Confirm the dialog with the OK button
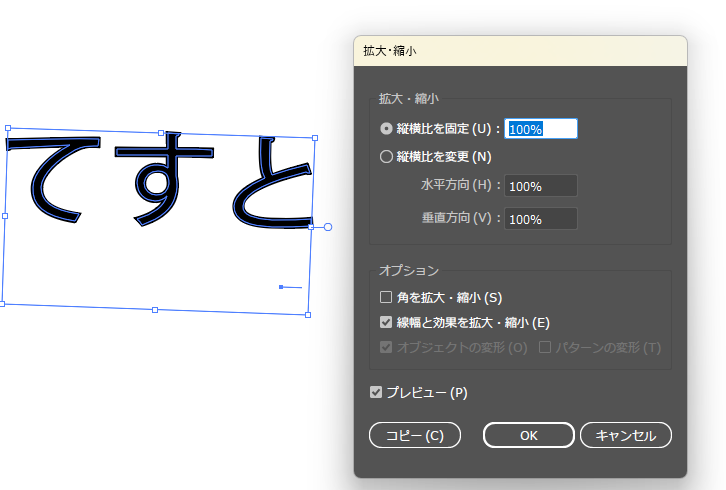726x490 pixels. pyautogui.click(x=529, y=435)
